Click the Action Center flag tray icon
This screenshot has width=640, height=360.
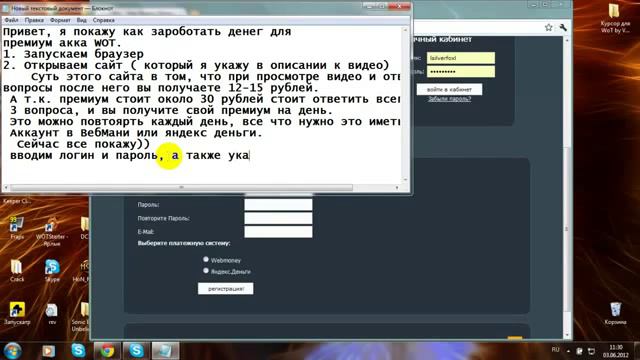pos(579,351)
